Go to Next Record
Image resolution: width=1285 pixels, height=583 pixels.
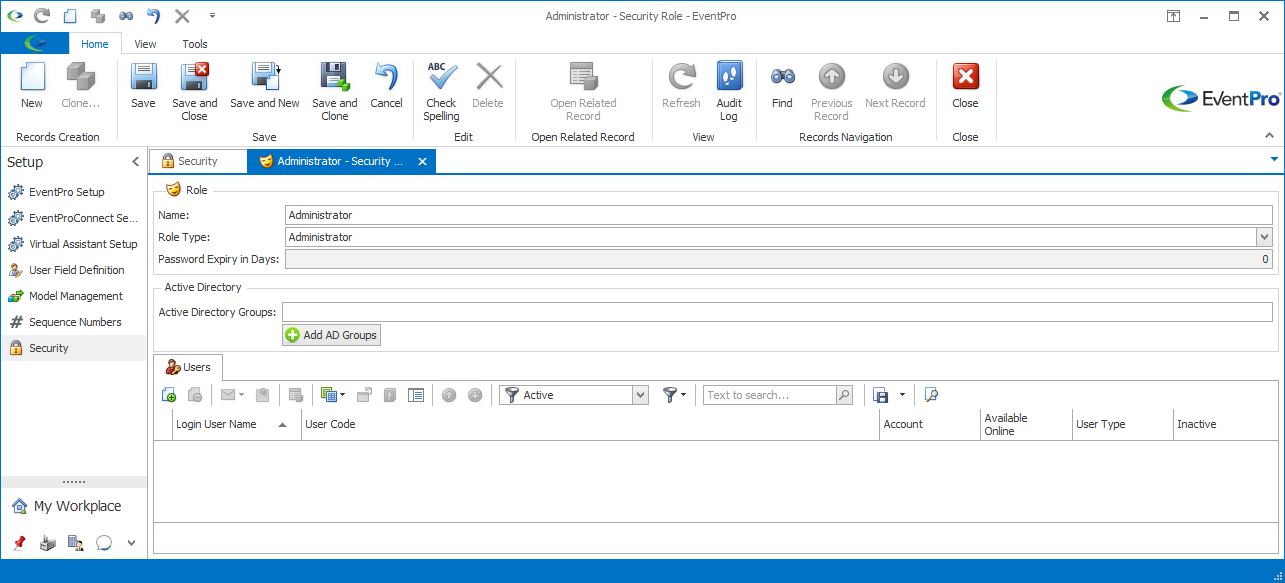(x=895, y=86)
